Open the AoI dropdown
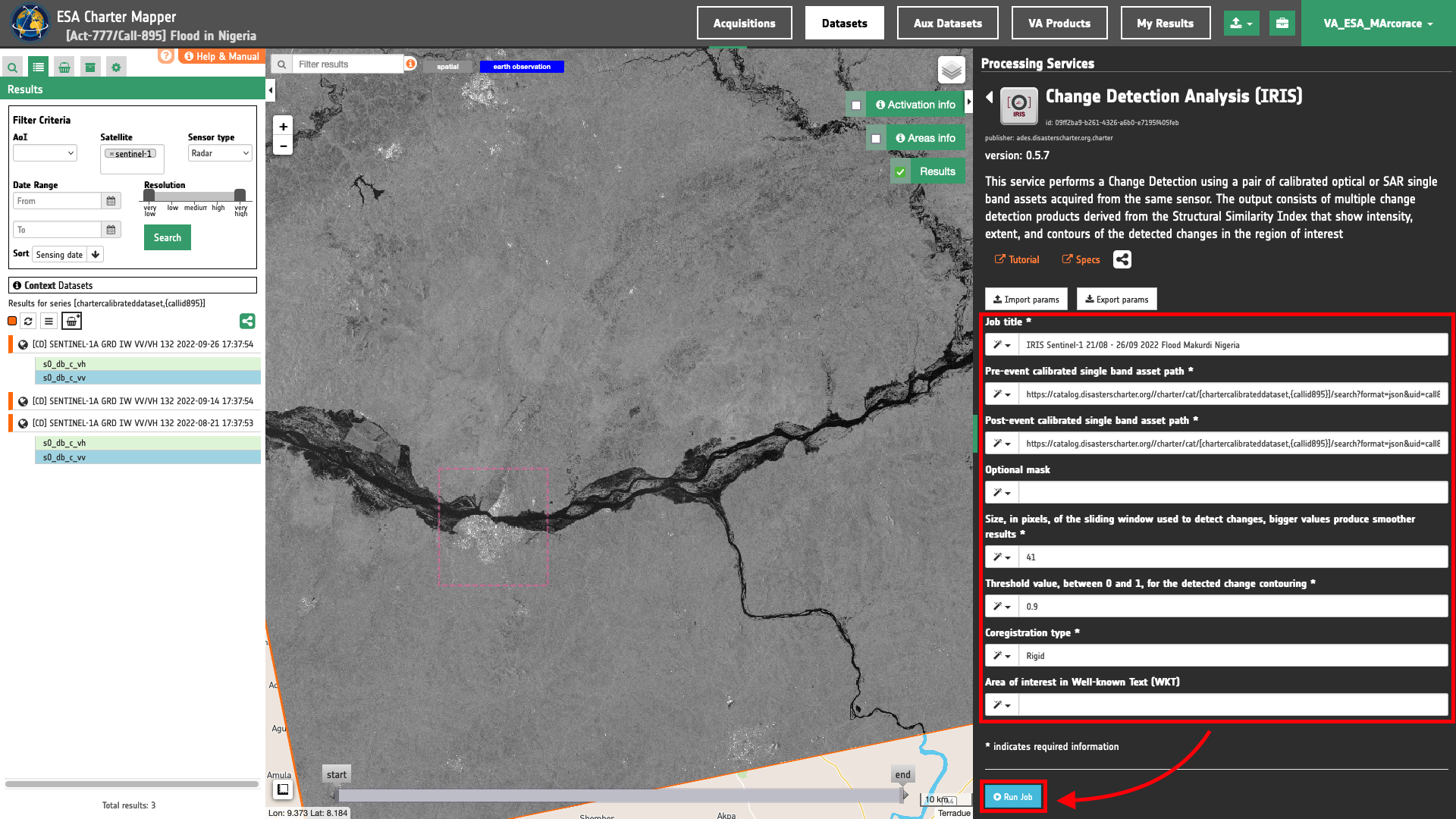This screenshot has width=1456, height=819. click(x=45, y=153)
